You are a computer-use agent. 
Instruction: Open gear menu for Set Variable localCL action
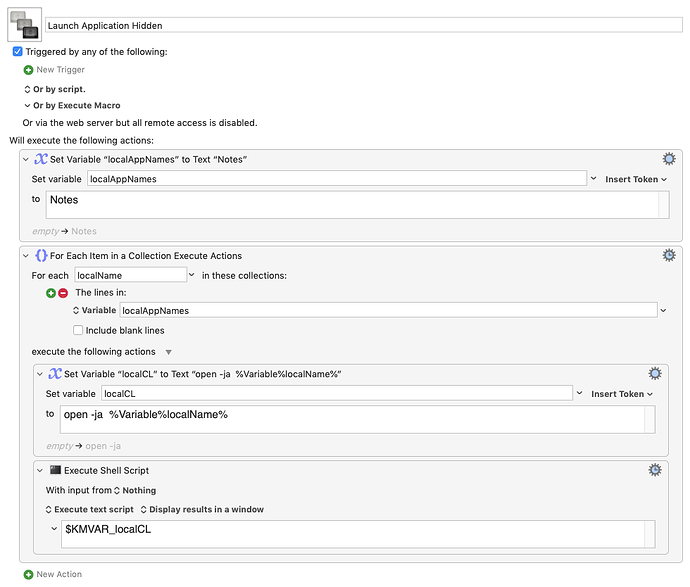click(655, 373)
